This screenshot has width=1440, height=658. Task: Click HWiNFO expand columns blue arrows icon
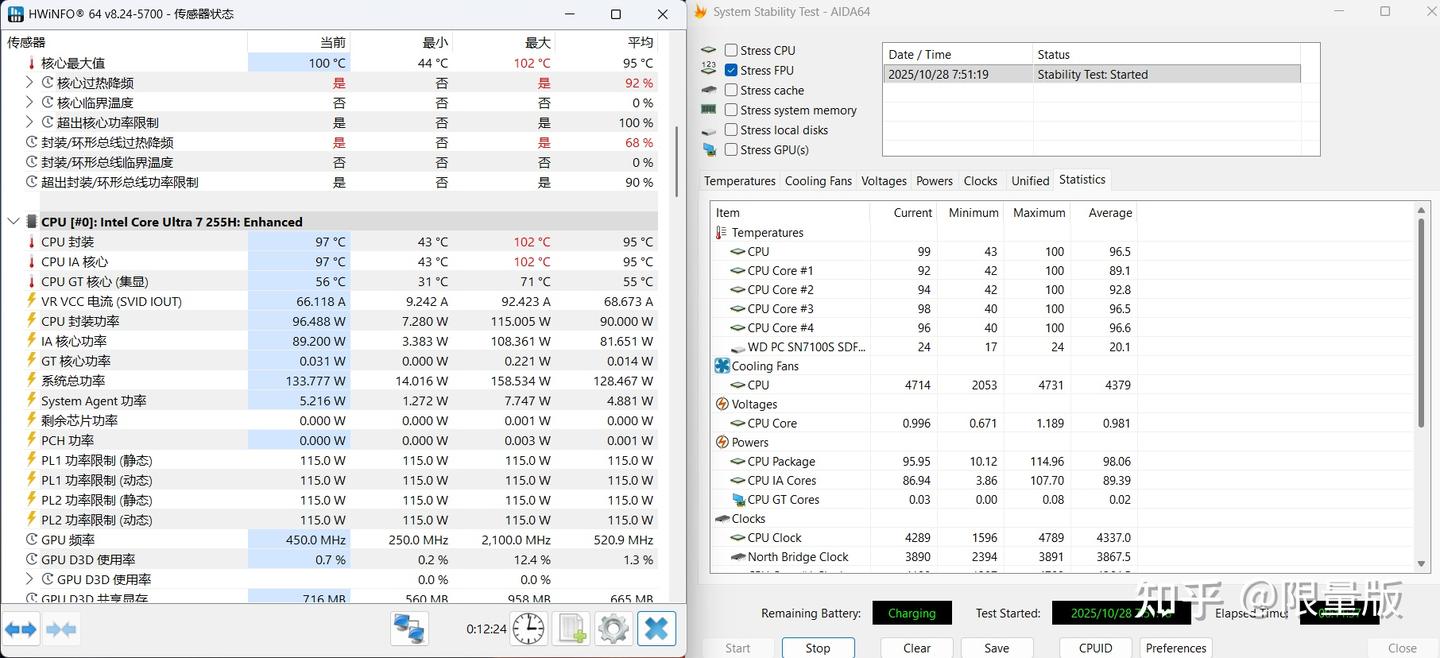click(21, 629)
